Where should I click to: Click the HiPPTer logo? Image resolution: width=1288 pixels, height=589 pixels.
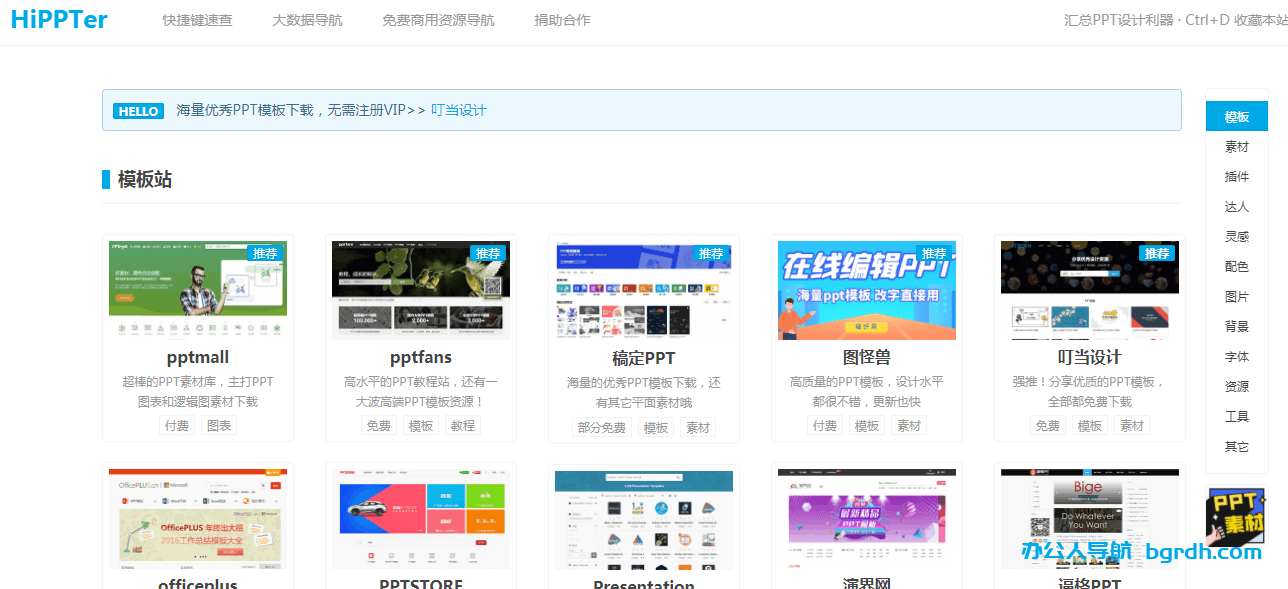tap(58, 20)
